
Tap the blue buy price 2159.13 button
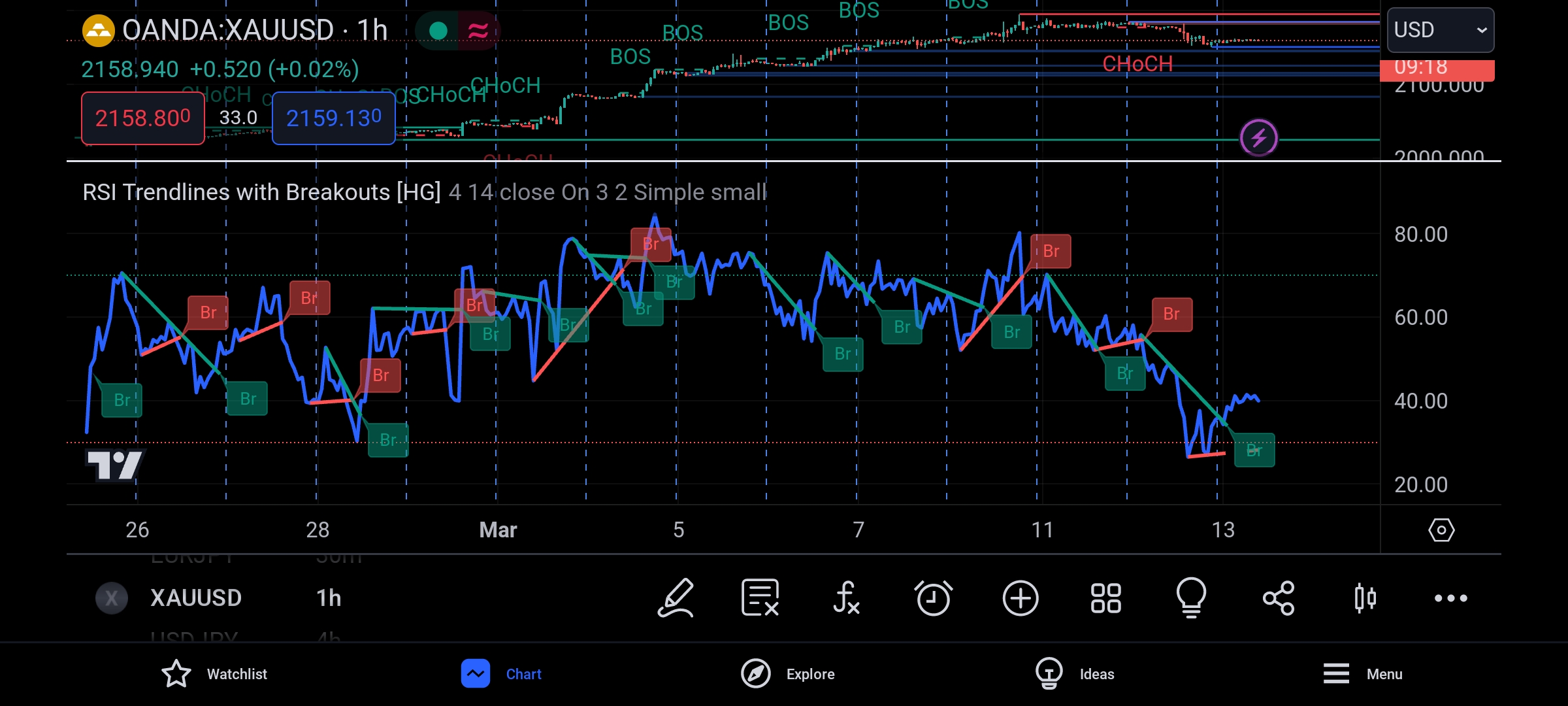pyautogui.click(x=333, y=118)
